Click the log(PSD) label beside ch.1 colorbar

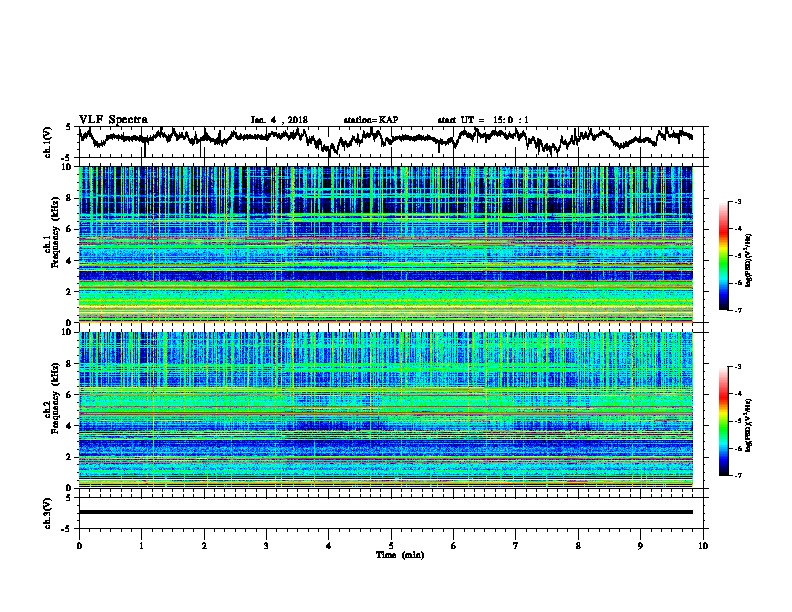(749, 261)
